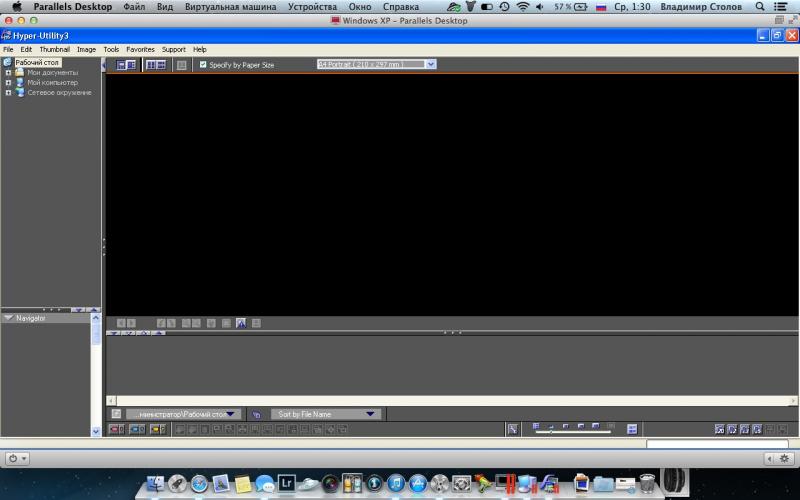The image size is (800, 500).
Task: Click the first of the four icons at bottom right
Action: click(x=719, y=430)
